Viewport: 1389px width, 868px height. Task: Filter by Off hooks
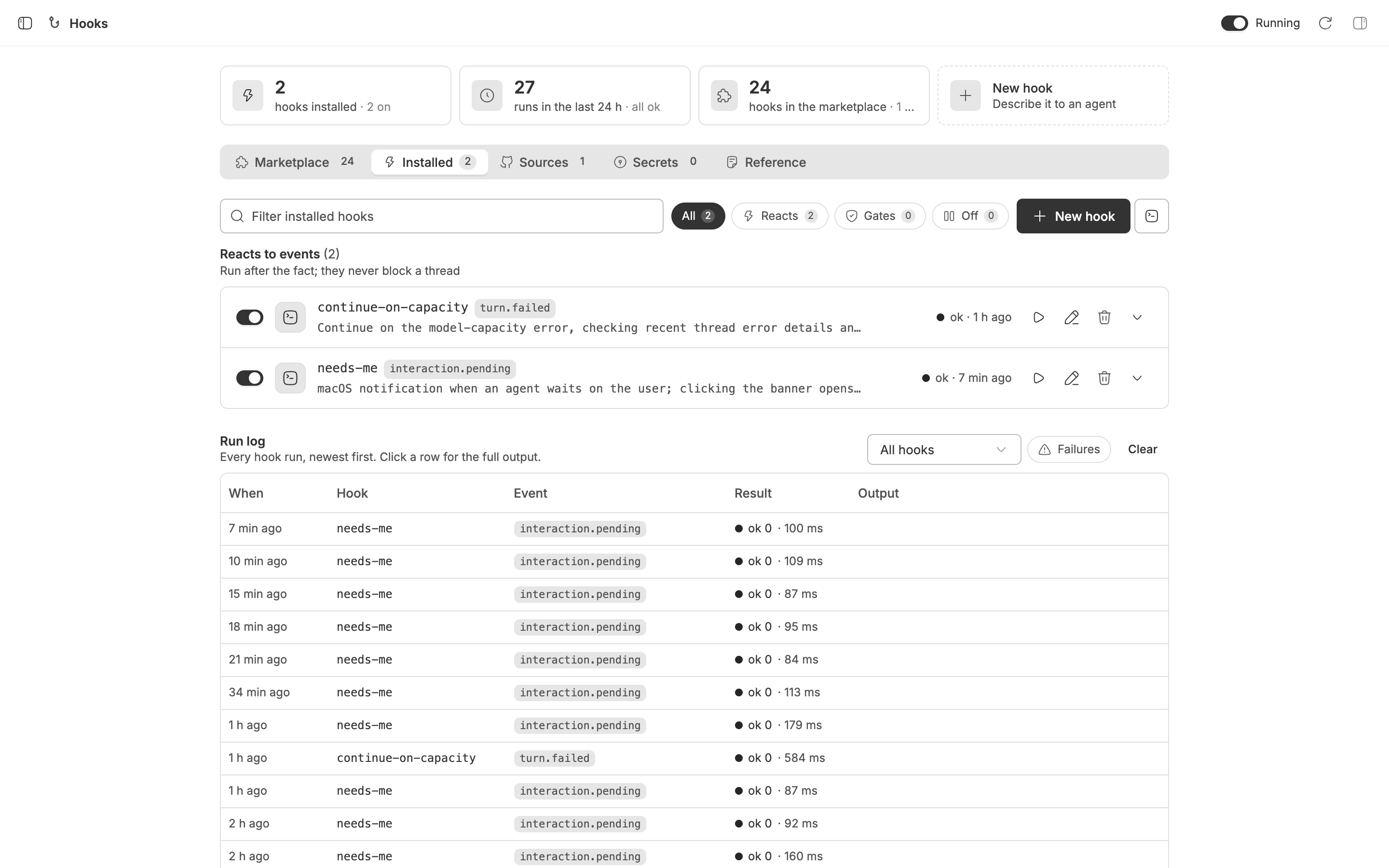coord(970,216)
